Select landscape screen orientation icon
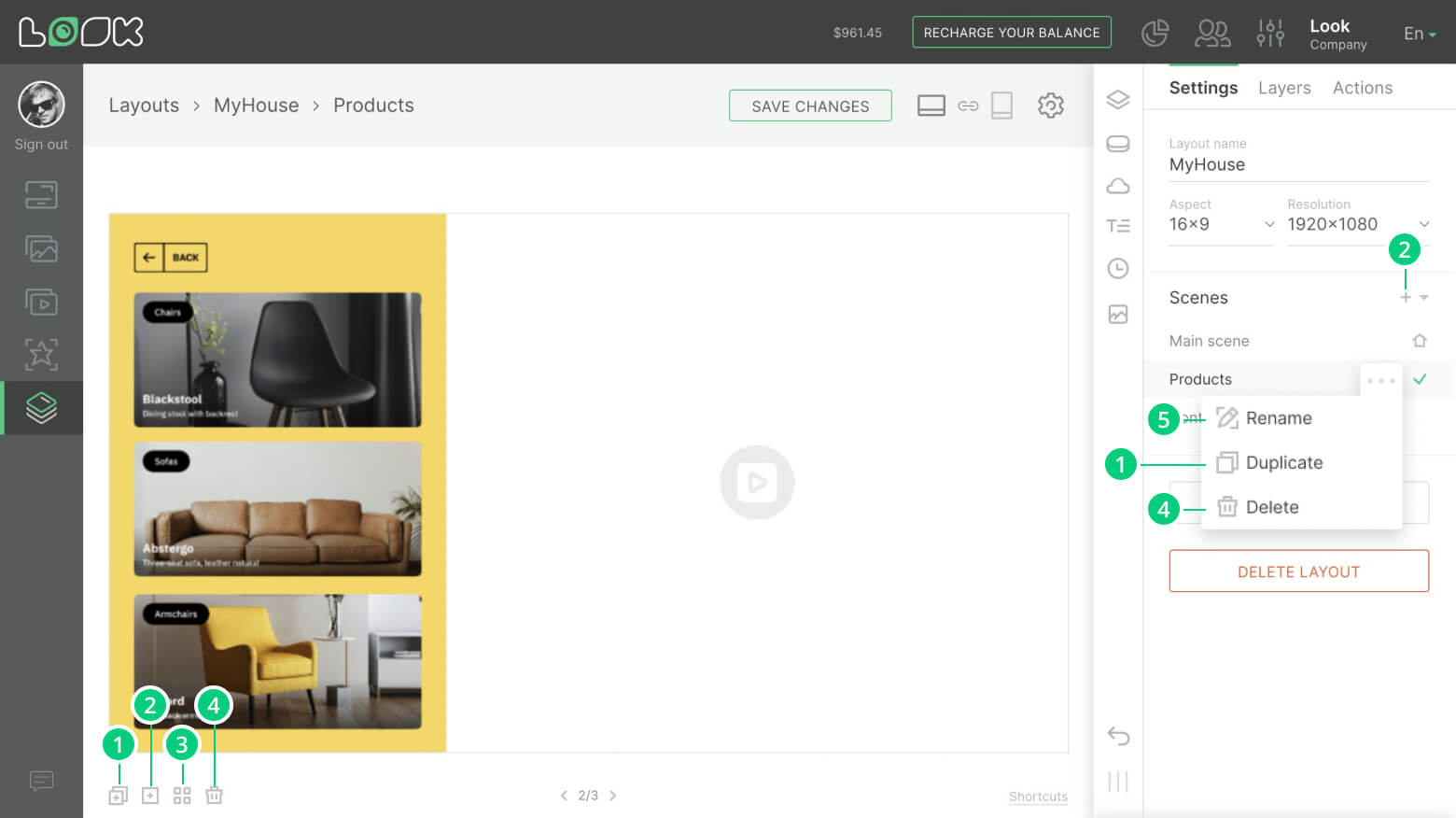1456x818 pixels. (931, 106)
